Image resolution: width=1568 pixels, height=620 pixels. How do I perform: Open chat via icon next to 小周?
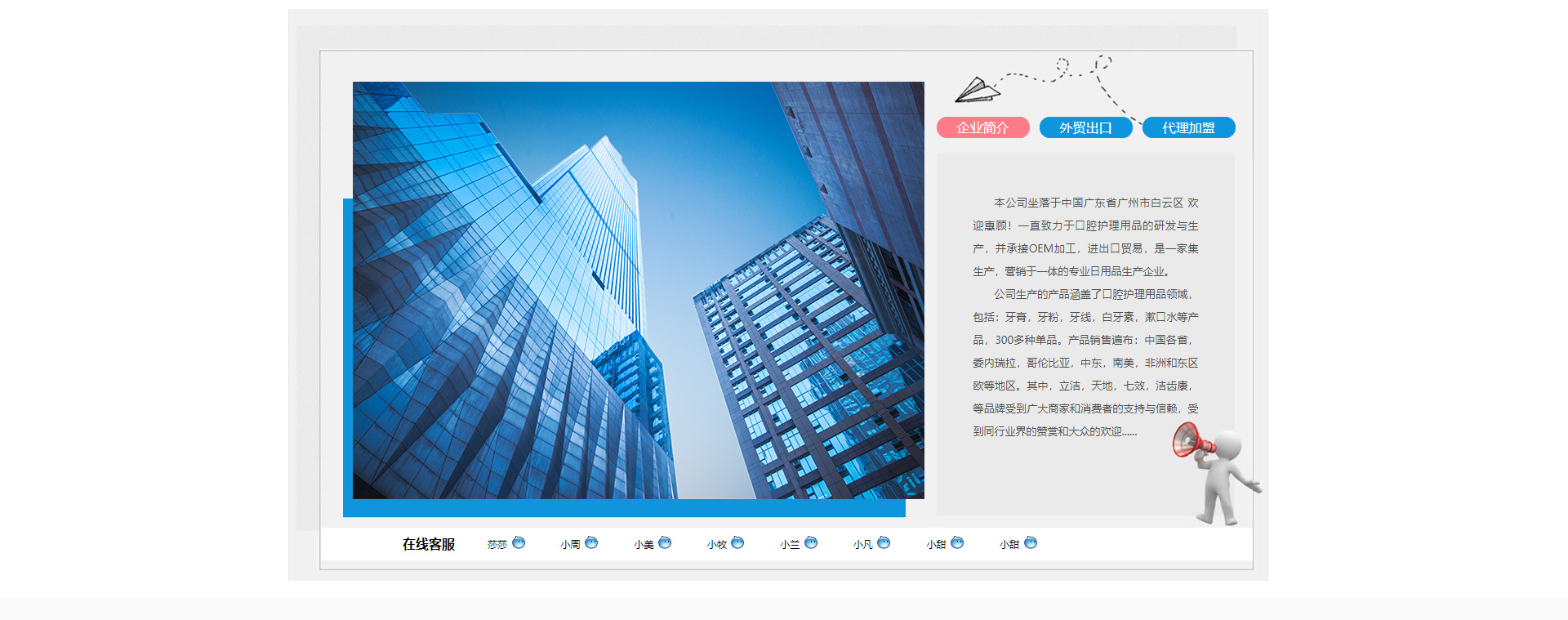pos(591,543)
